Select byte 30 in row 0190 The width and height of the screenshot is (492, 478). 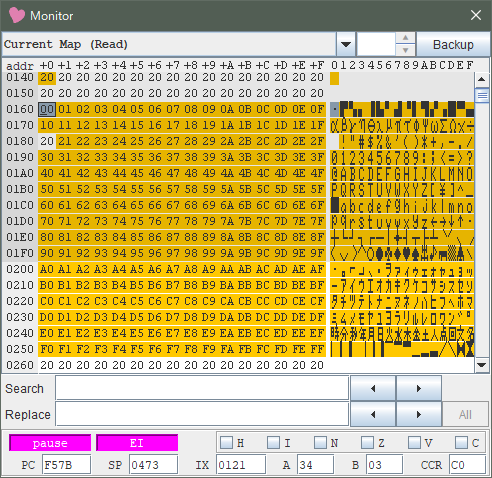pyautogui.click(x=47, y=157)
